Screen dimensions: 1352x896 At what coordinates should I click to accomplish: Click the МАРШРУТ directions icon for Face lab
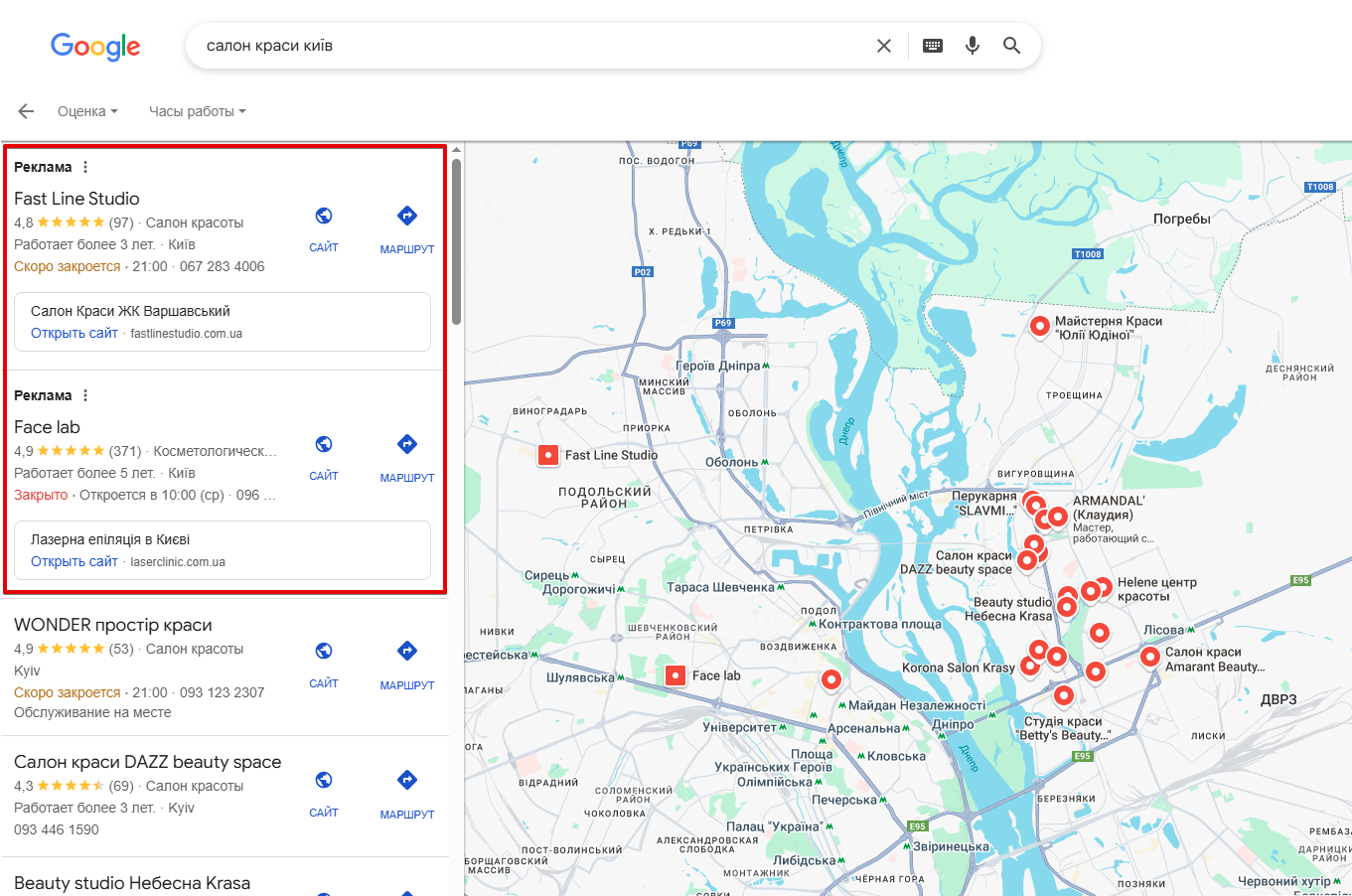pos(406,444)
